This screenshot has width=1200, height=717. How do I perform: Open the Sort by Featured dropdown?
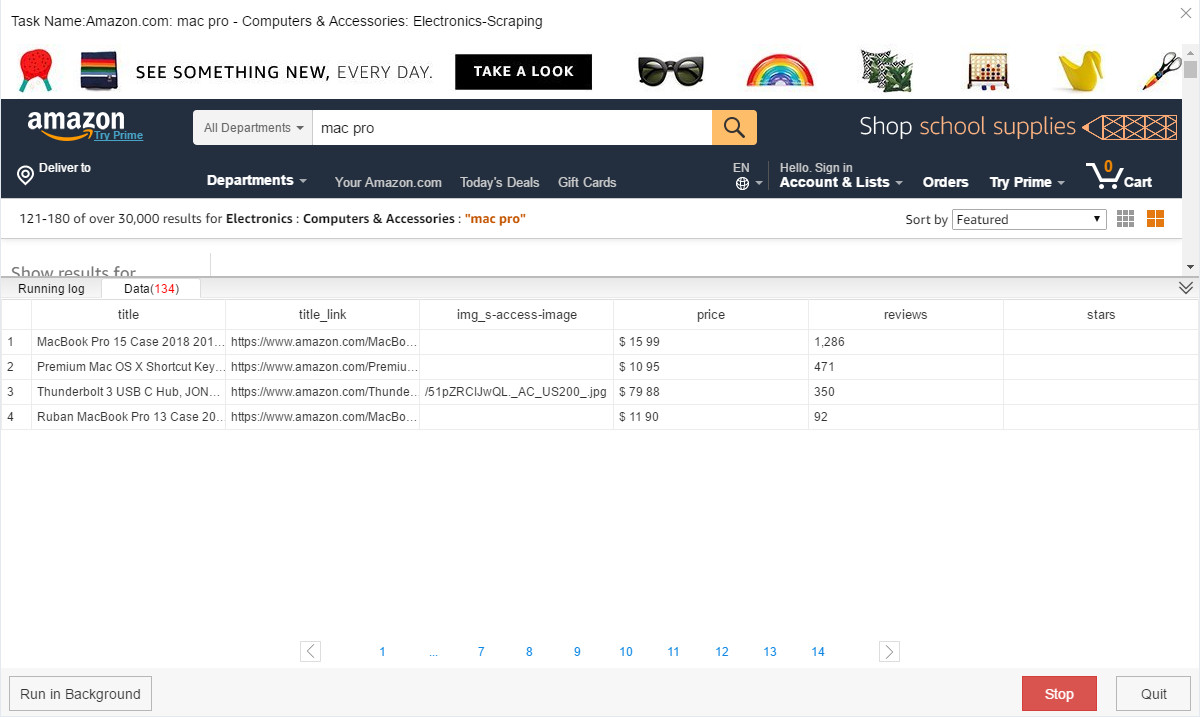[x=1029, y=219]
